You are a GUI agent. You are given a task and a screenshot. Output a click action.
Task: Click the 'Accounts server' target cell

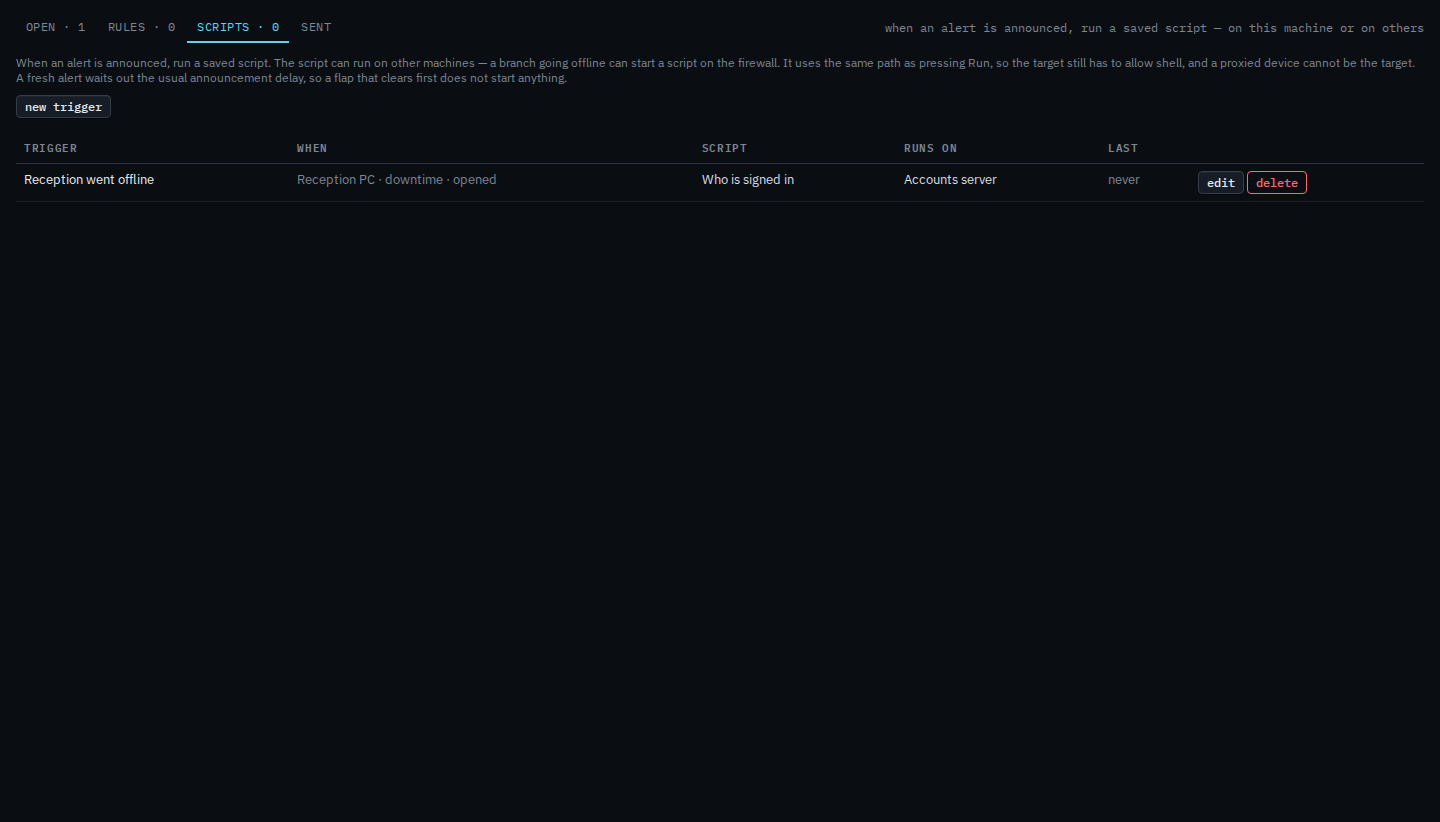[x=950, y=180]
